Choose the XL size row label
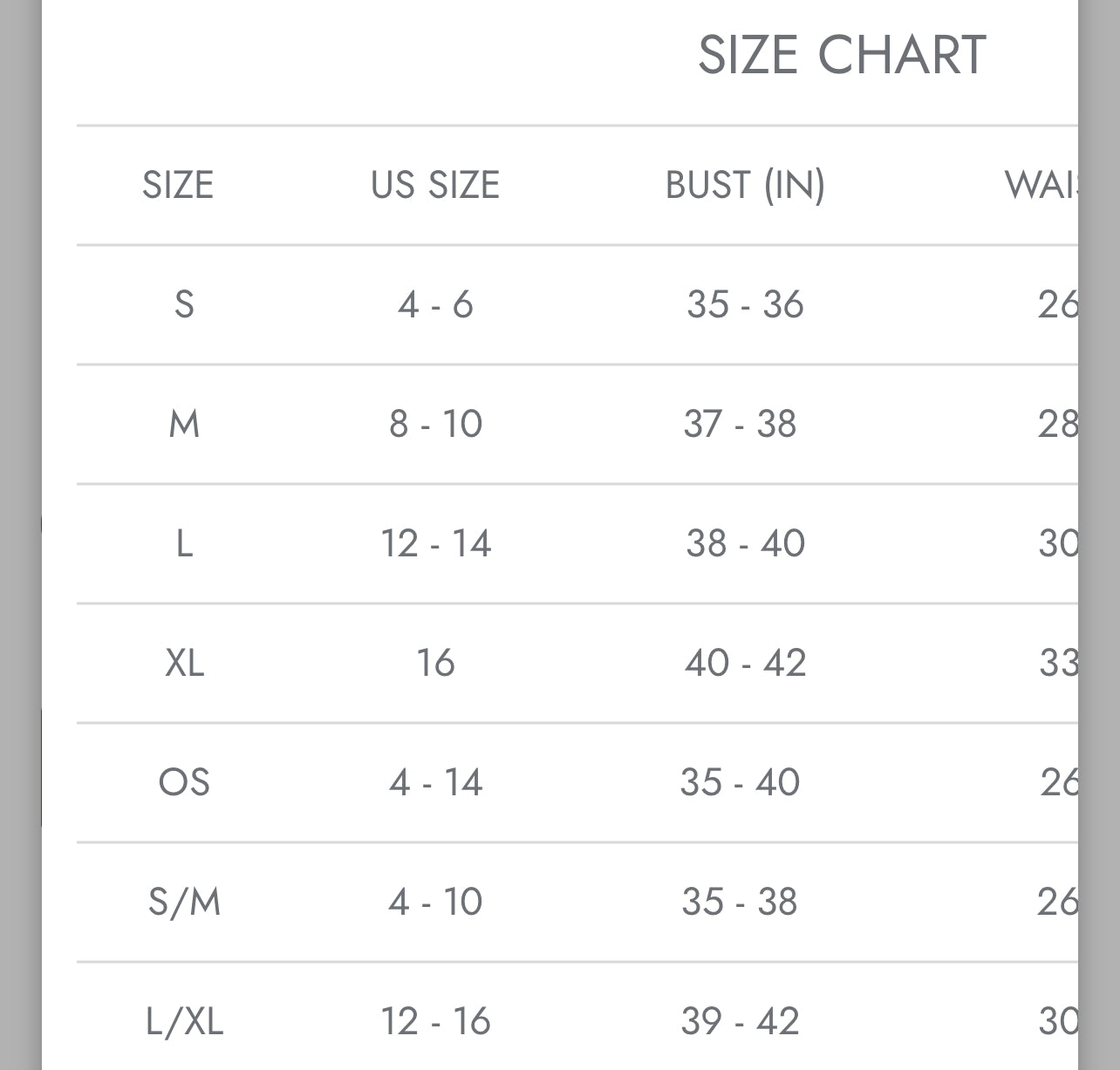Screen dimensions: 1120x1070 [184, 663]
